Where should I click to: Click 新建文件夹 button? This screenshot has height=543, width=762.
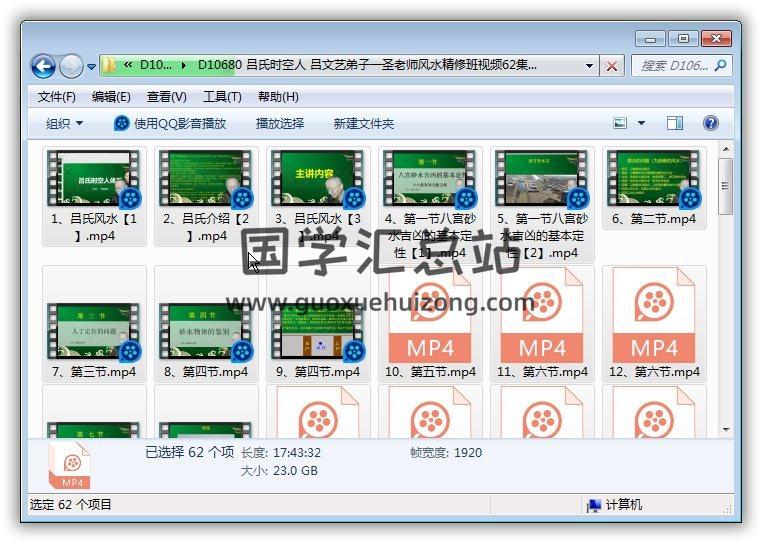pyautogui.click(x=364, y=123)
